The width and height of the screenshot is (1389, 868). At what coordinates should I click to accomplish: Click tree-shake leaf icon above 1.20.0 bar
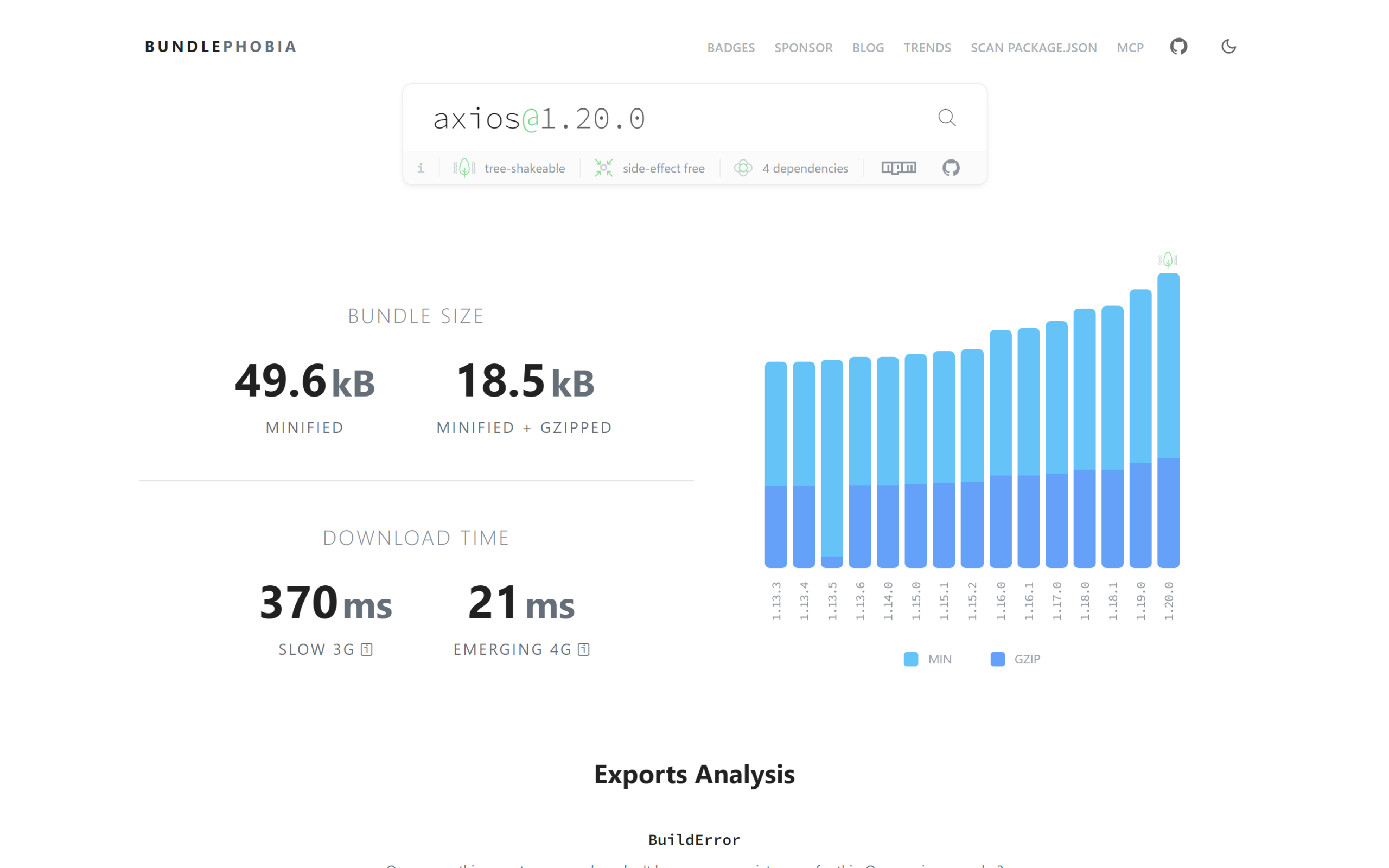(x=1168, y=260)
